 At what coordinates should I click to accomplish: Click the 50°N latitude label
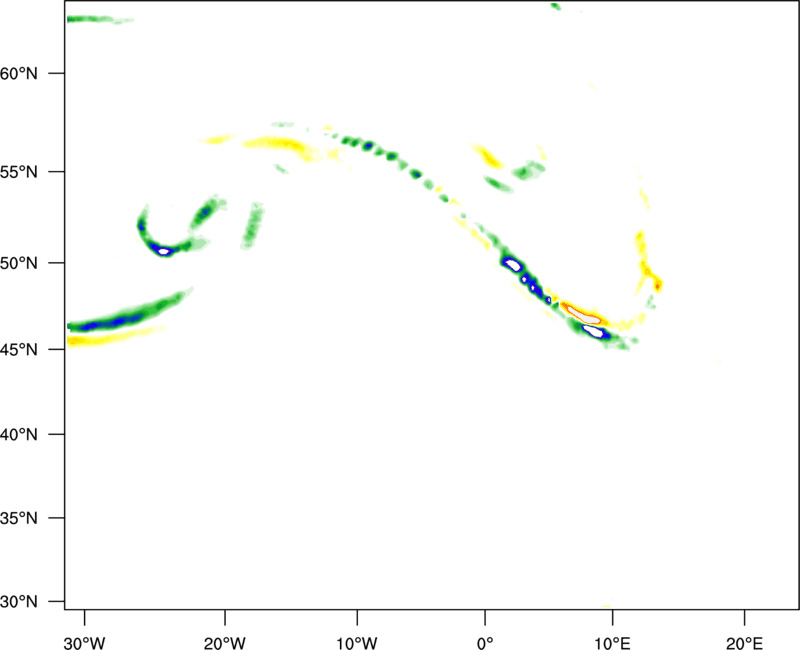point(19,263)
